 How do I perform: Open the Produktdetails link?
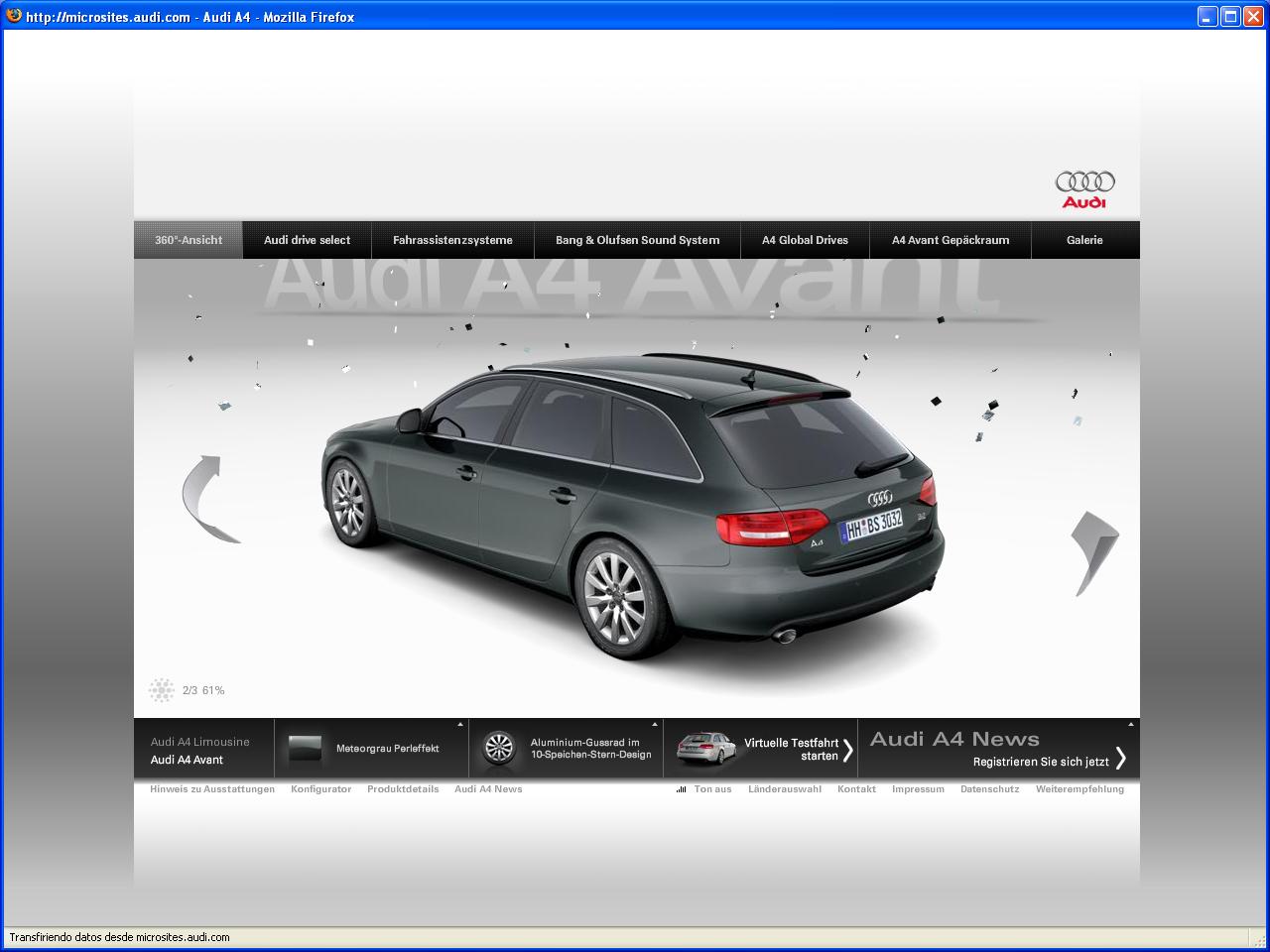point(403,789)
